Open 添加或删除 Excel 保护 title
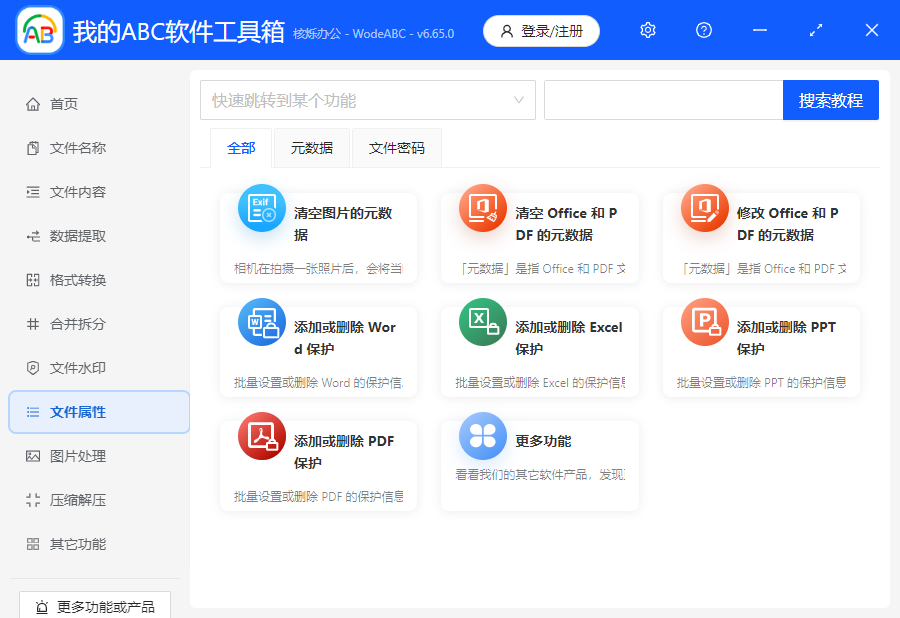Screen dimensions: 900x618 coord(569,338)
